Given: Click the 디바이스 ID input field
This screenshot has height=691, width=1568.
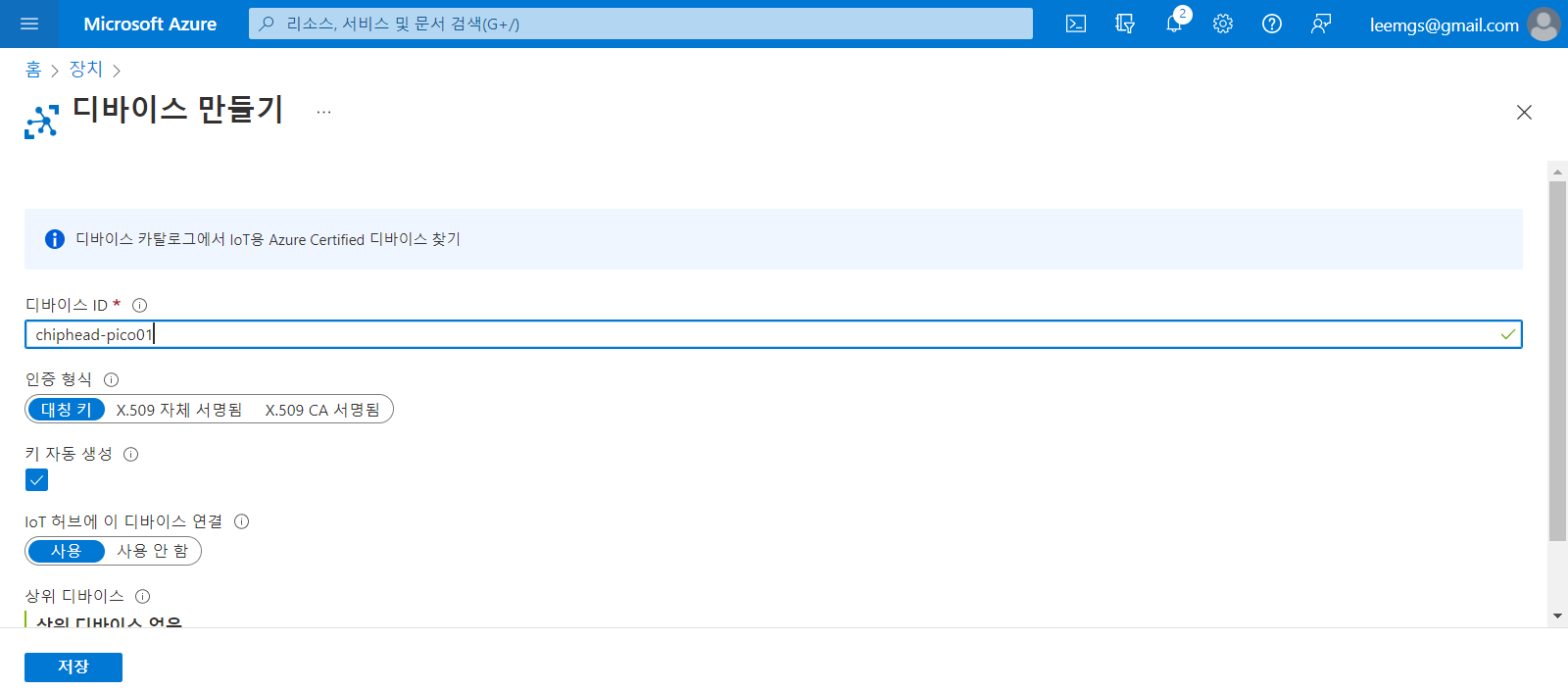Looking at the screenshot, I should coord(773,334).
